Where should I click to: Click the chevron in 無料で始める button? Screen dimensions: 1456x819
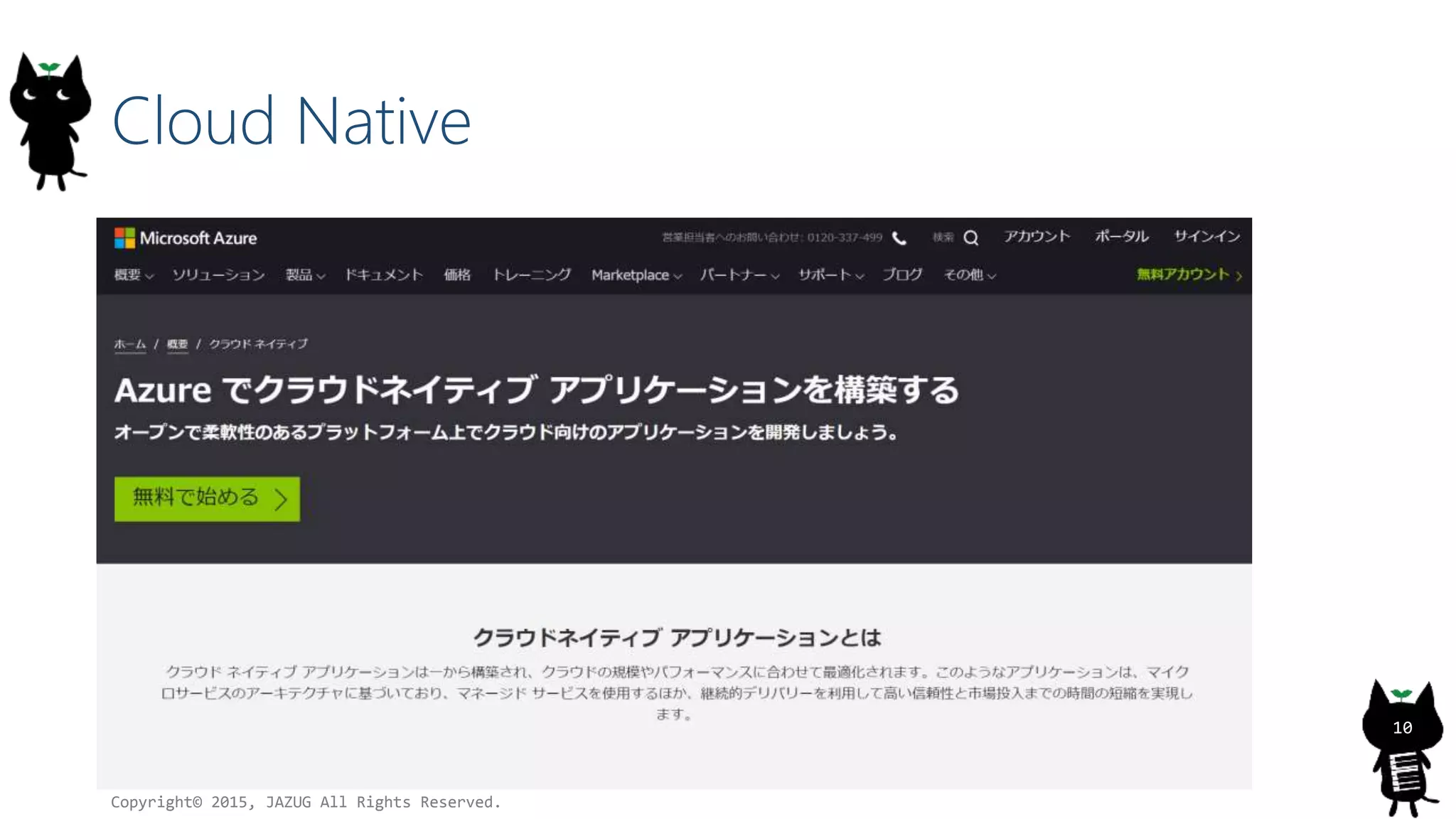[x=282, y=498]
